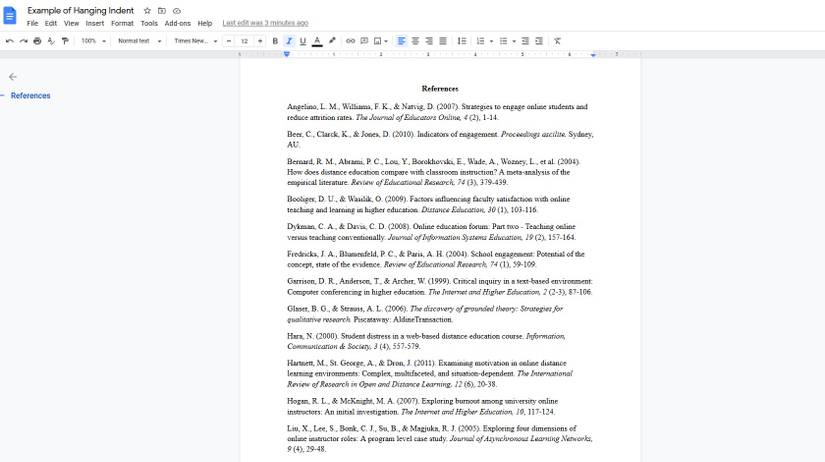Open the Edit menu

51,23
